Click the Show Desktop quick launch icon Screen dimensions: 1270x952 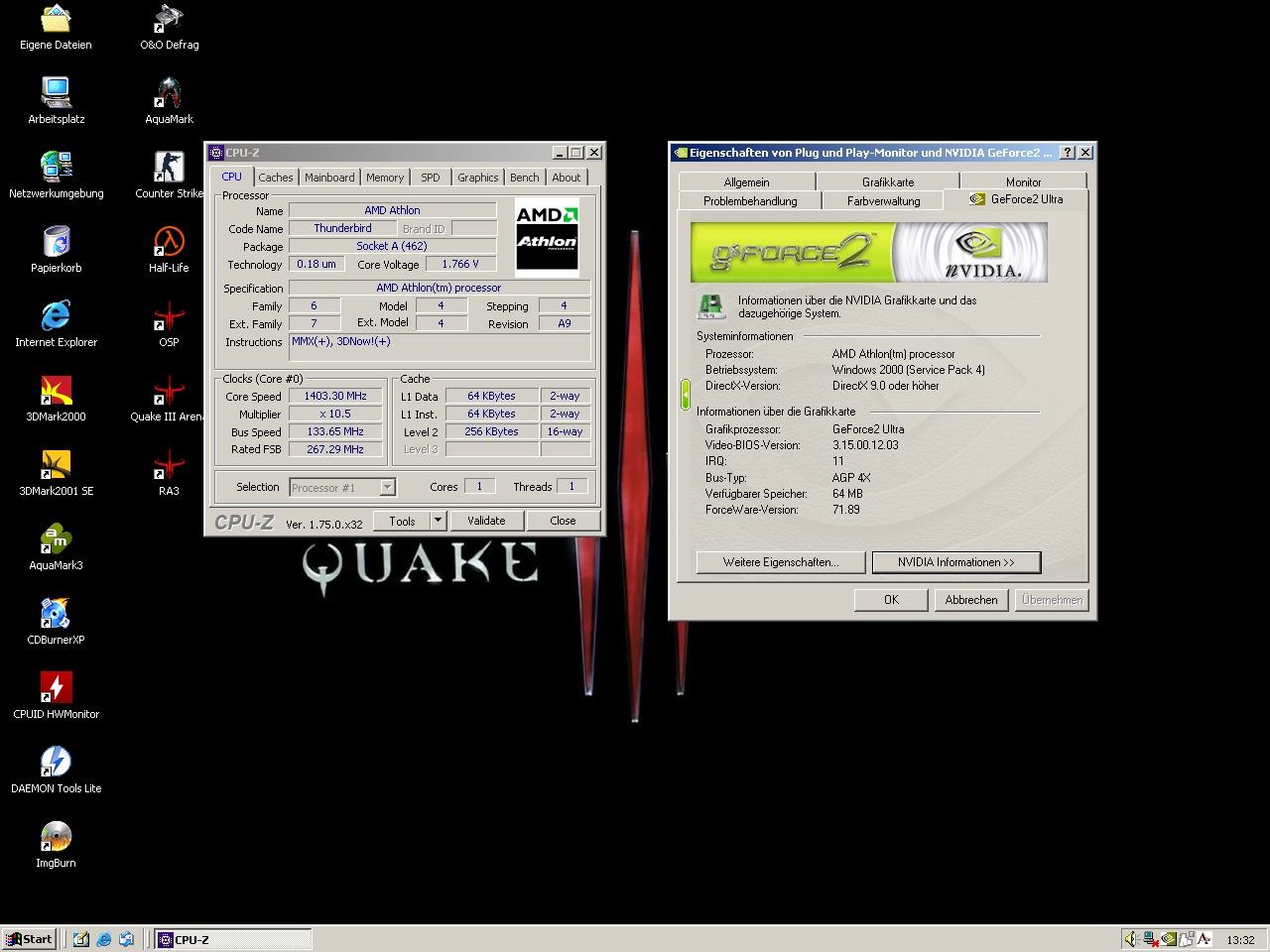coord(81,939)
